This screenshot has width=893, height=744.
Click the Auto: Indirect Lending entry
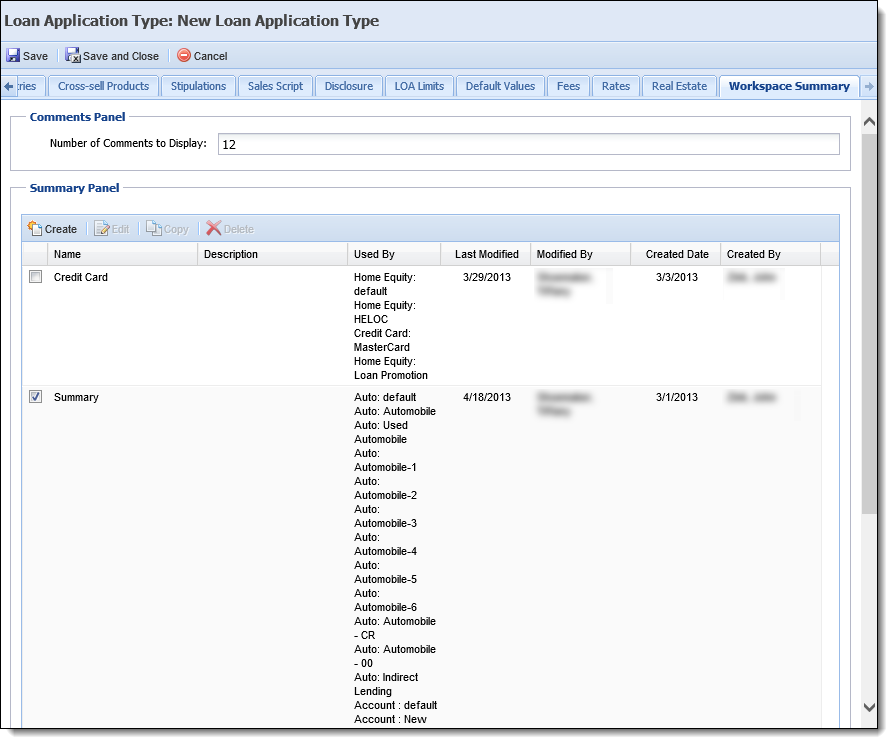click(386, 684)
